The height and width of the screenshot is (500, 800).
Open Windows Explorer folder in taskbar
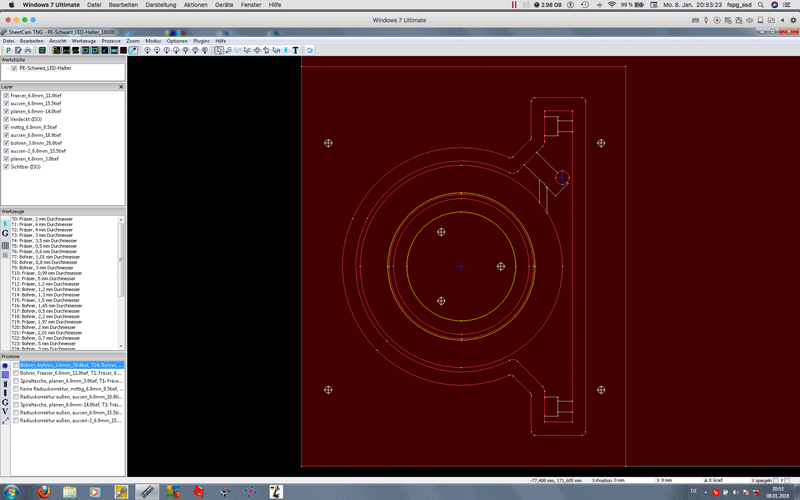point(69,491)
